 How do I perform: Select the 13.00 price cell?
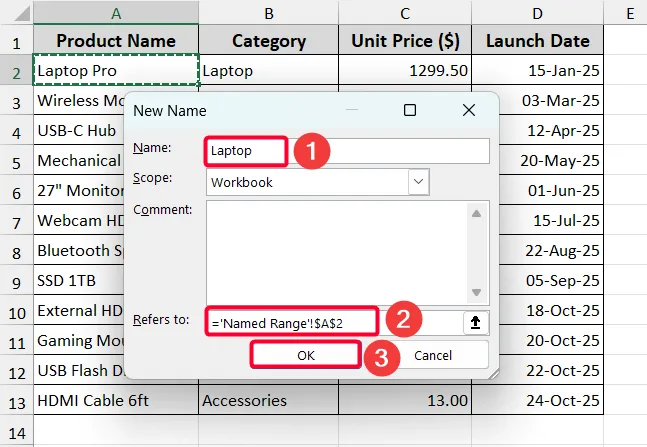[405, 400]
